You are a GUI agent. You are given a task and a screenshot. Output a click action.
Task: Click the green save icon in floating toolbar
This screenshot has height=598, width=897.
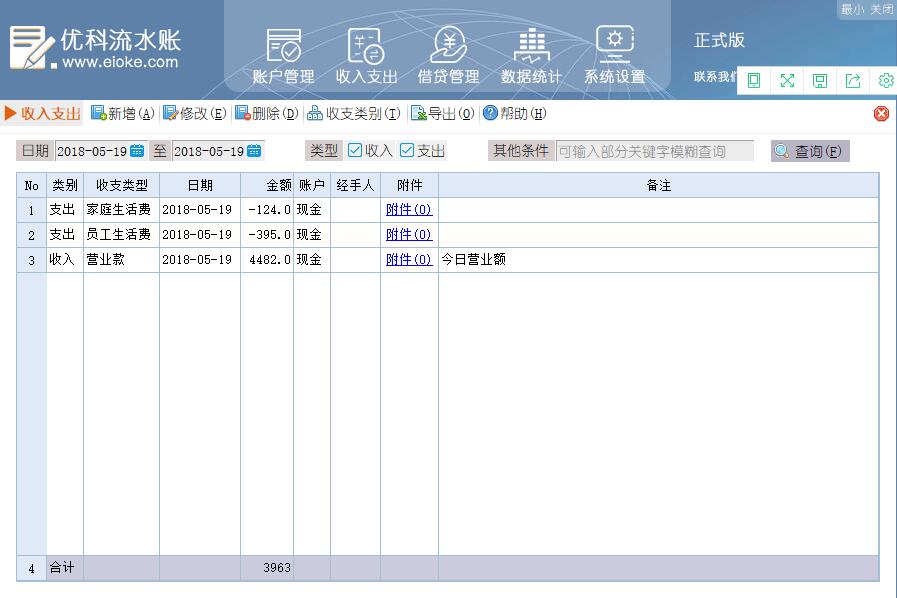point(820,81)
